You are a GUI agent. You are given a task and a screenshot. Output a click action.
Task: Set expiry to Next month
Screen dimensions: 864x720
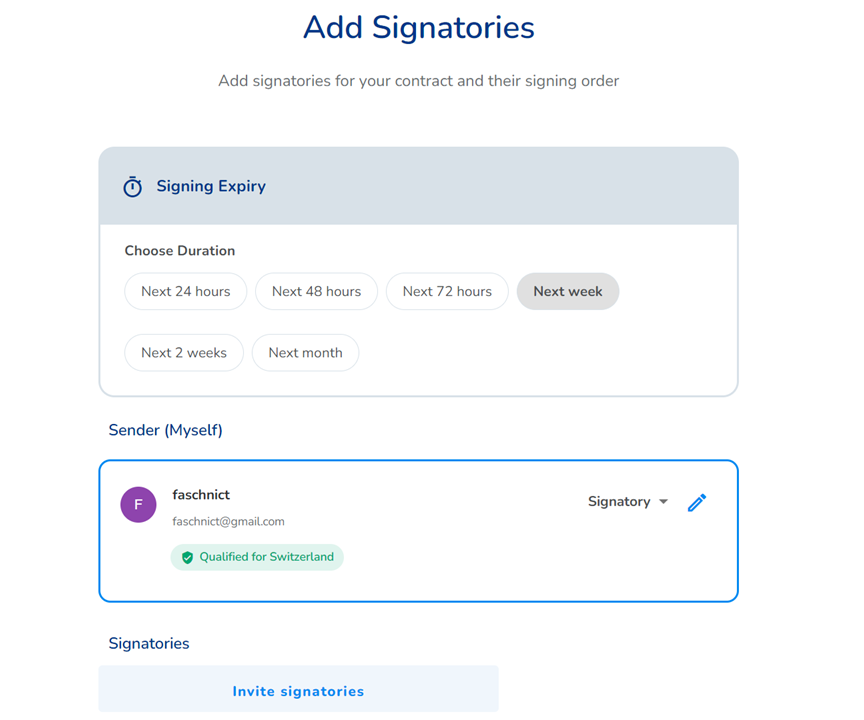click(305, 353)
